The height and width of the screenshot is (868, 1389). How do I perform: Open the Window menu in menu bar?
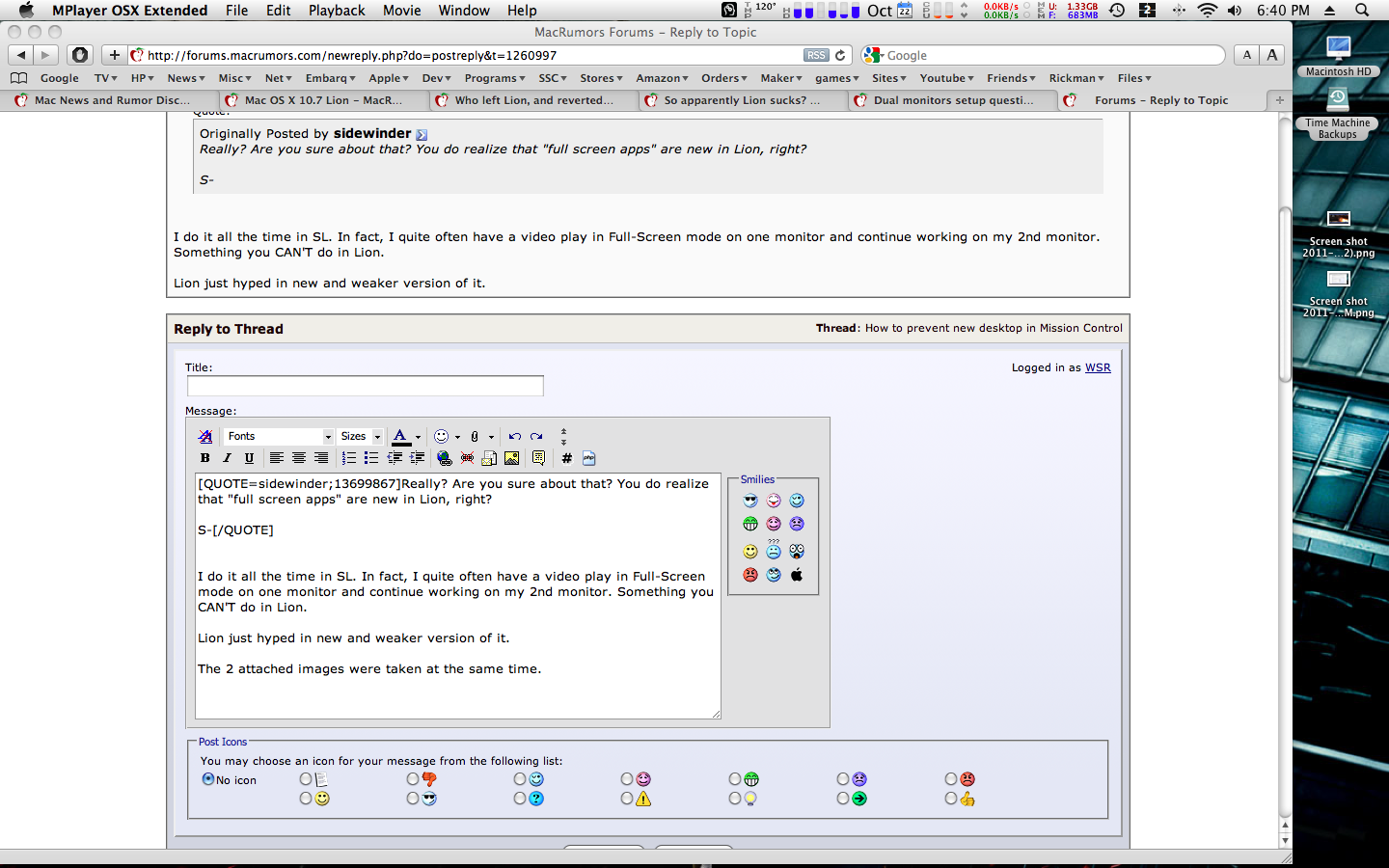click(x=464, y=11)
